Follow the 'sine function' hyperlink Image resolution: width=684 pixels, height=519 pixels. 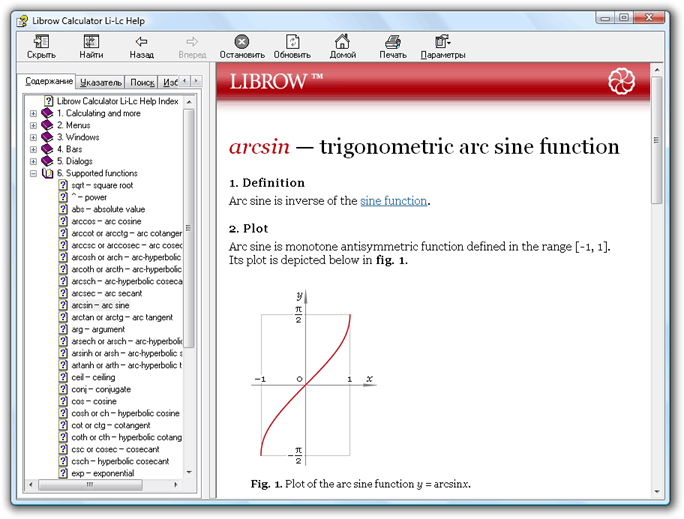coord(394,201)
